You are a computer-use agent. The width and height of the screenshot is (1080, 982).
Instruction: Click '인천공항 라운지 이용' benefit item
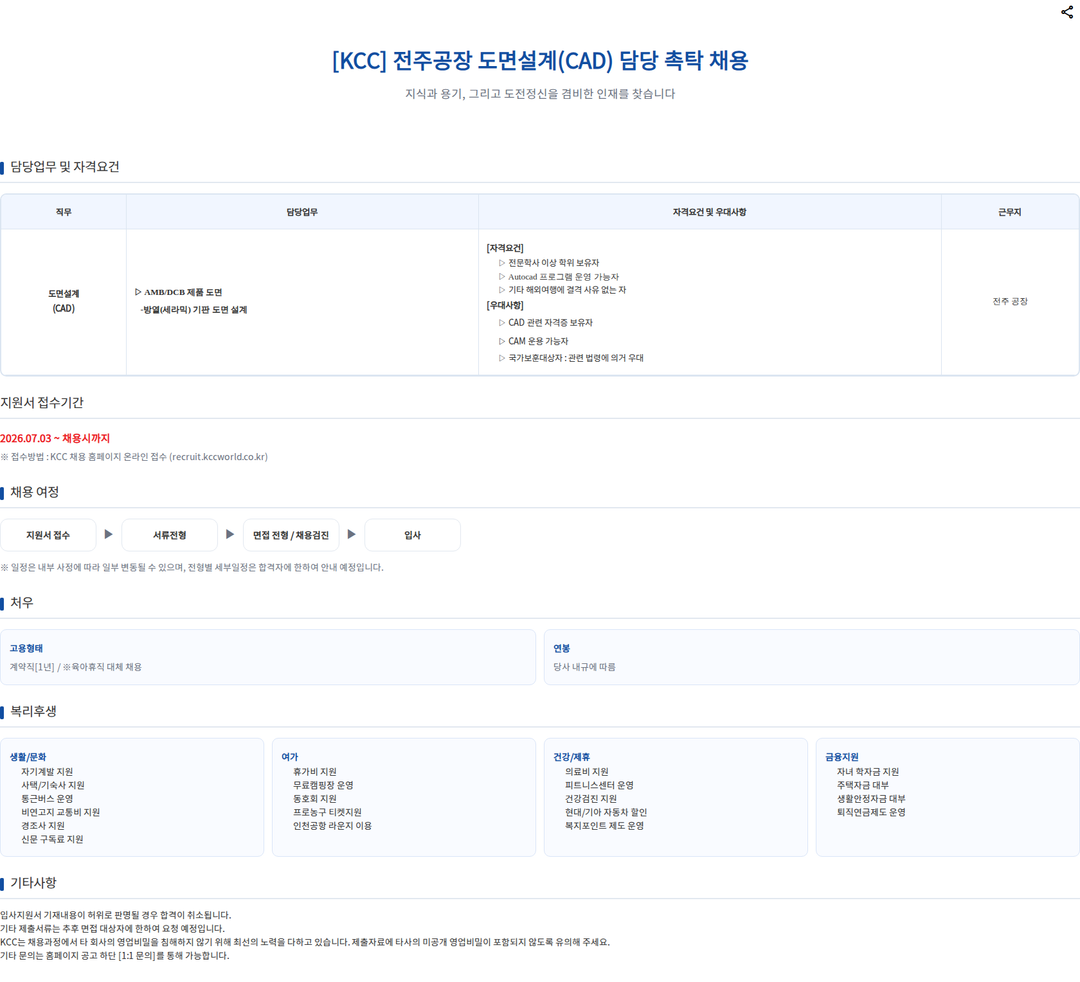click(x=333, y=826)
